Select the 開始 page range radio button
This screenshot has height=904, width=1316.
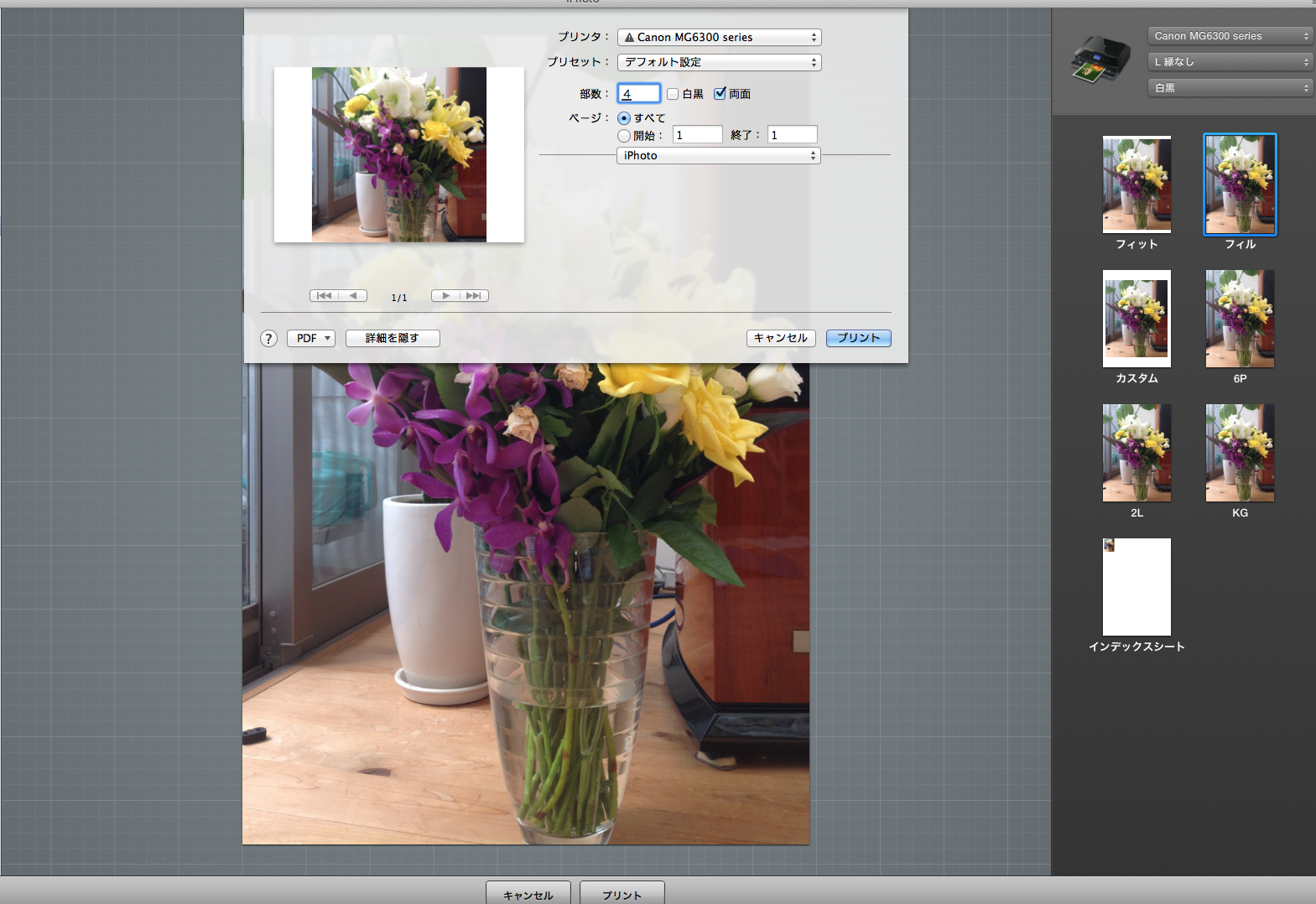(624, 136)
